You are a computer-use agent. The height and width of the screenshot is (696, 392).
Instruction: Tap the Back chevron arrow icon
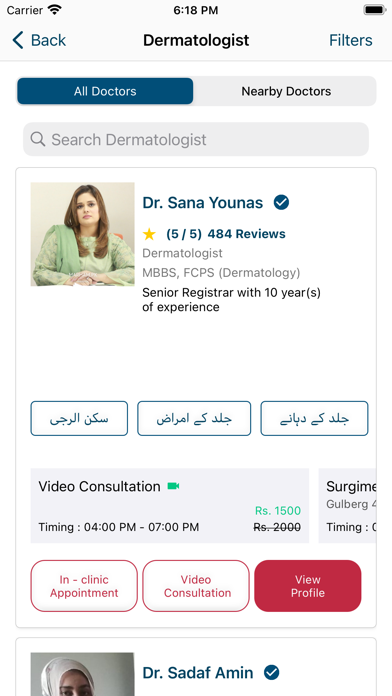tap(18, 40)
